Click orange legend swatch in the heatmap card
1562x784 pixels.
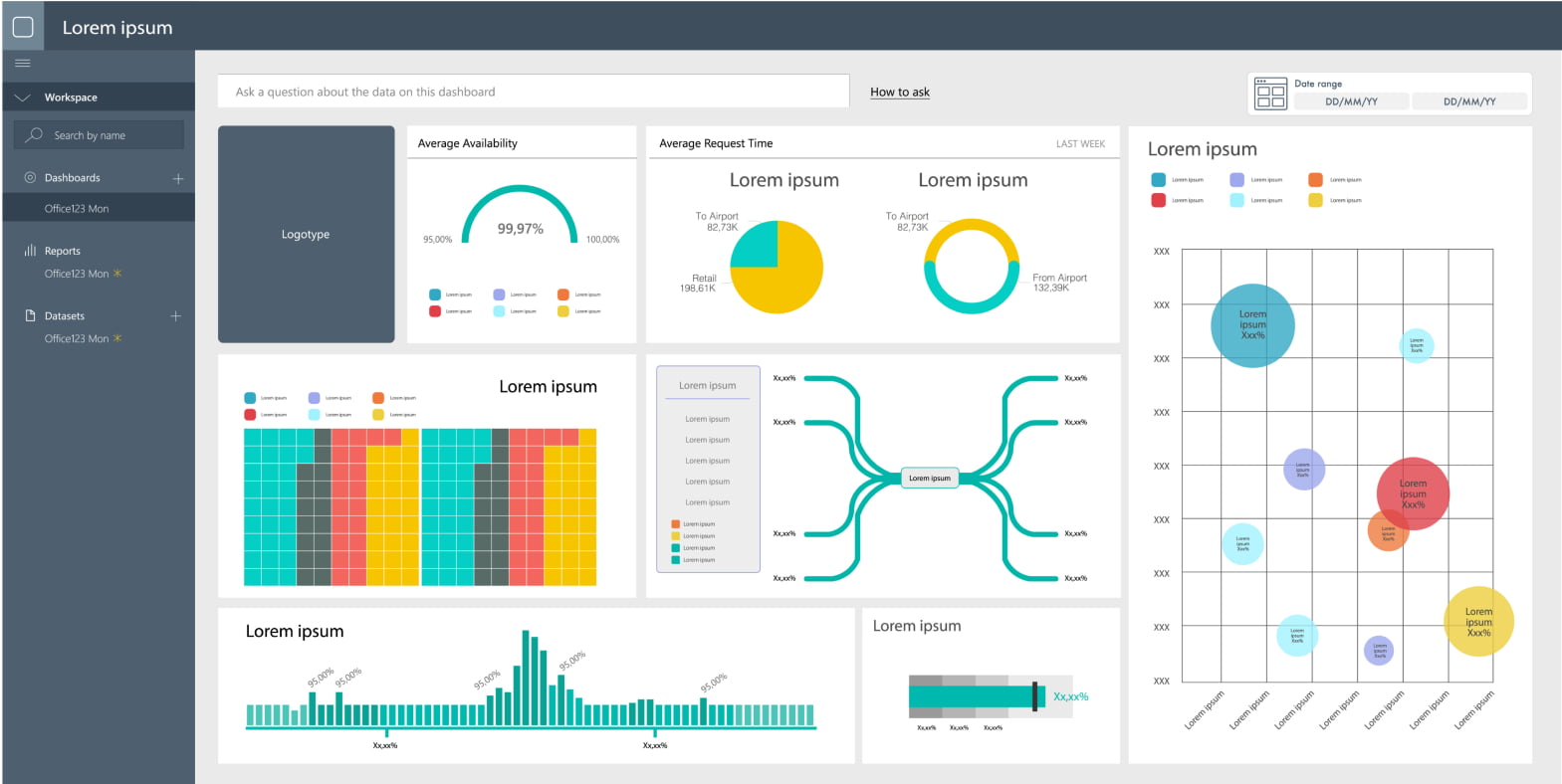tap(378, 398)
